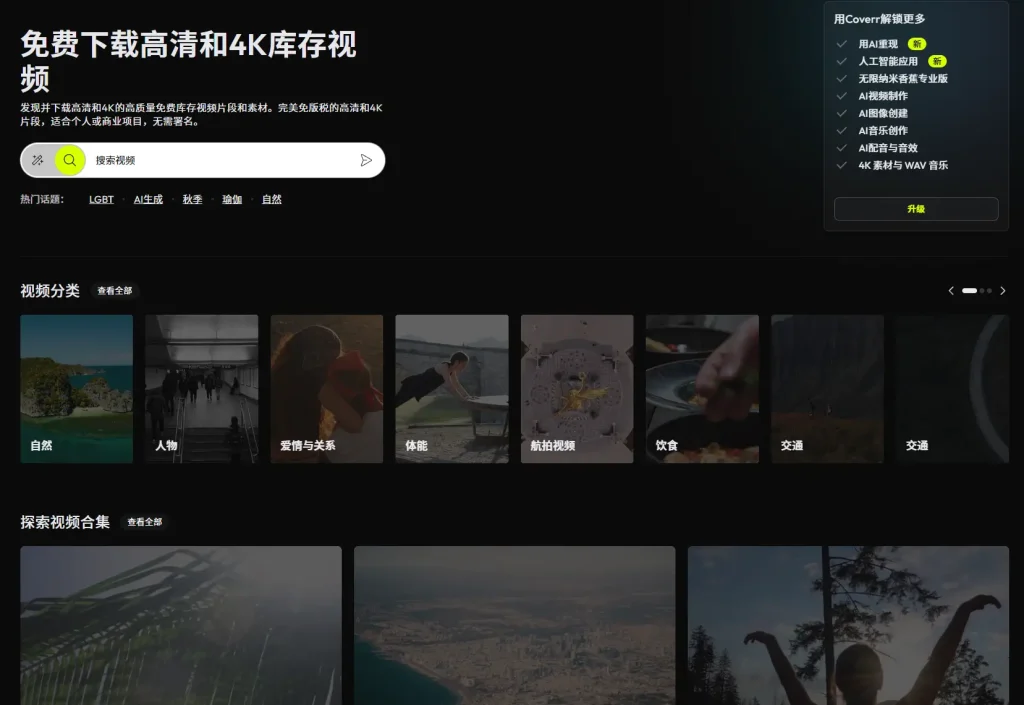This screenshot has height=705, width=1024.
Task: Click the AI音乐创作 feature text
Action: pyautogui.click(x=883, y=131)
